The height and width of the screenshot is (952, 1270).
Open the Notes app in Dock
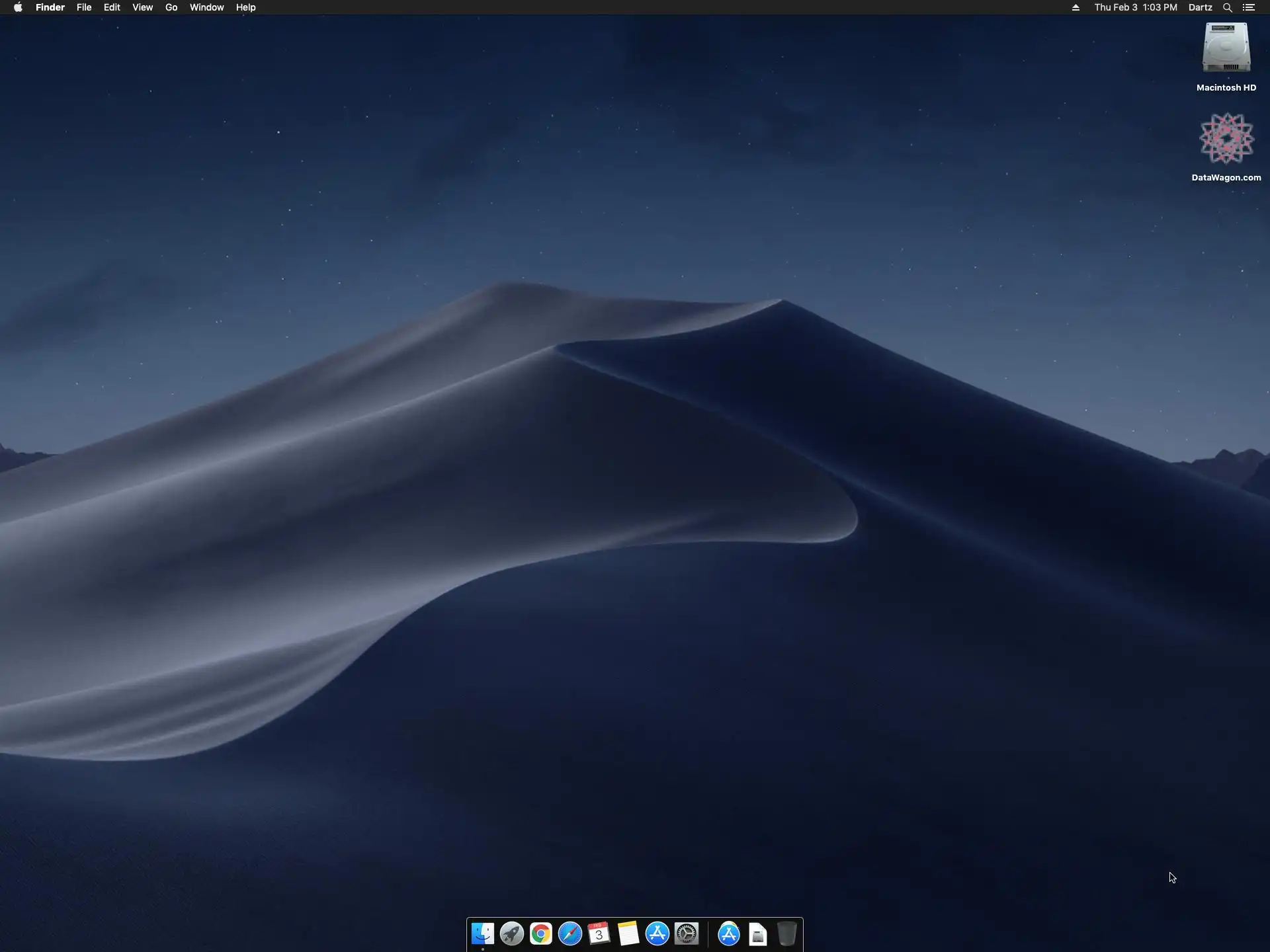point(628,933)
